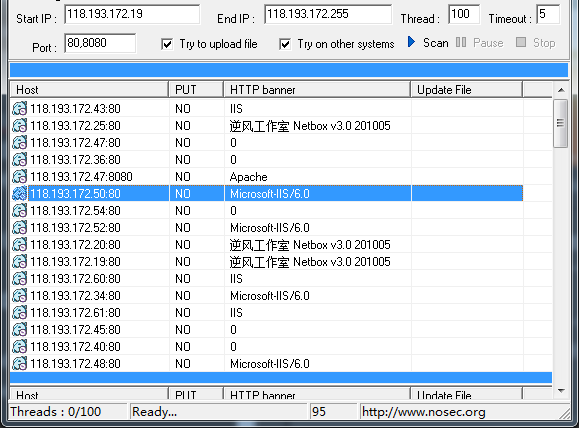Open the http://www.nosec.org link
The height and width of the screenshot is (428, 579).
point(424,412)
